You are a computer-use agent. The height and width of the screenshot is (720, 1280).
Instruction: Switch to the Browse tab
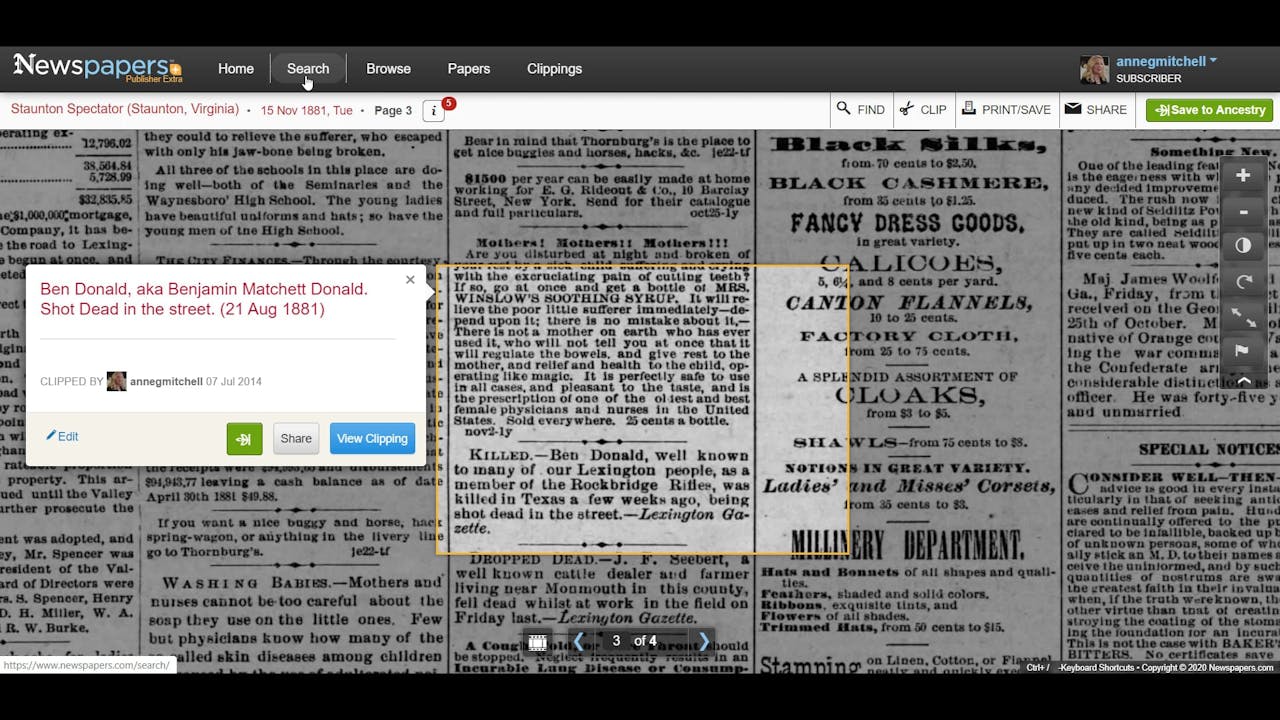click(388, 68)
